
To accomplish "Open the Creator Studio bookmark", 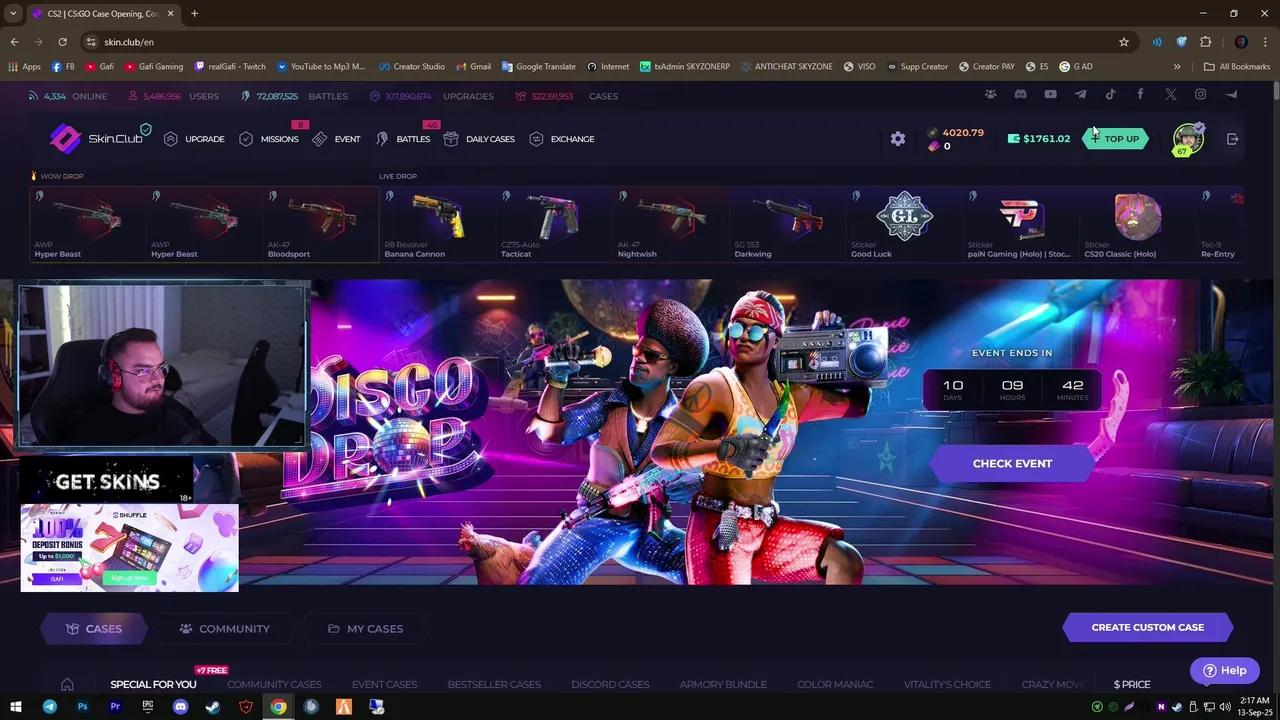I will click(412, 67).
